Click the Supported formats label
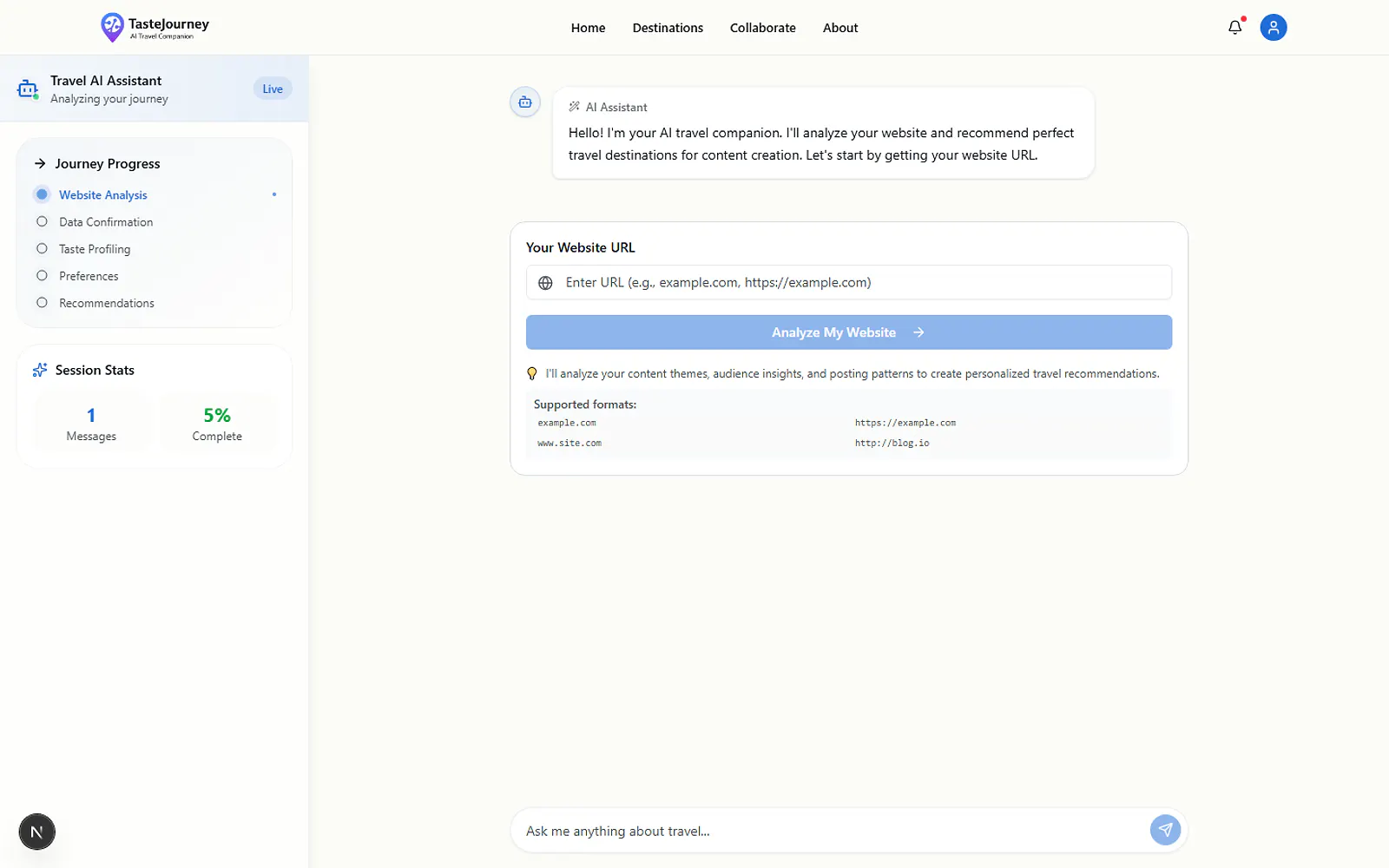Image resolution: width=1389 pixels, height=868 pixels. (585, 404)
